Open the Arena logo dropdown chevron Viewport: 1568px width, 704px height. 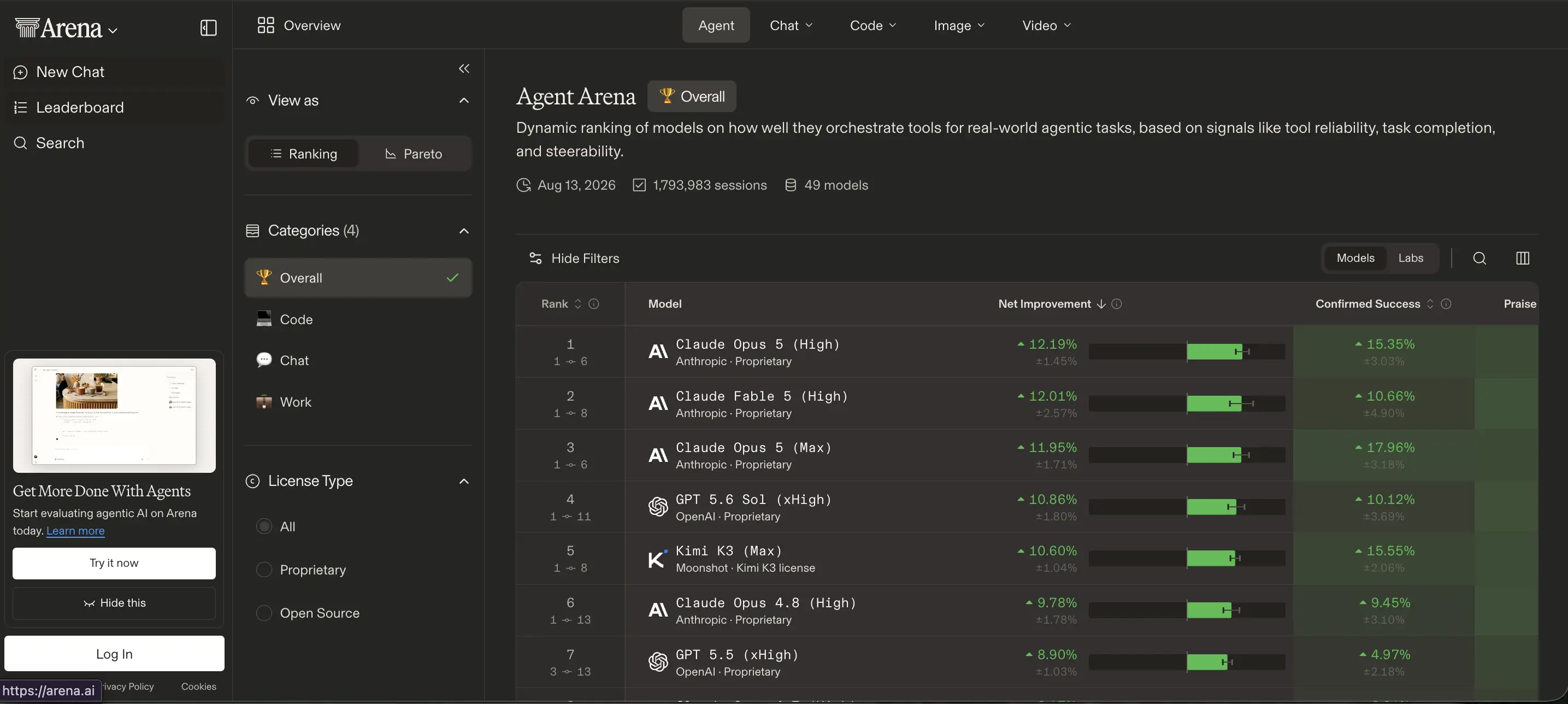tap(113, 30)
